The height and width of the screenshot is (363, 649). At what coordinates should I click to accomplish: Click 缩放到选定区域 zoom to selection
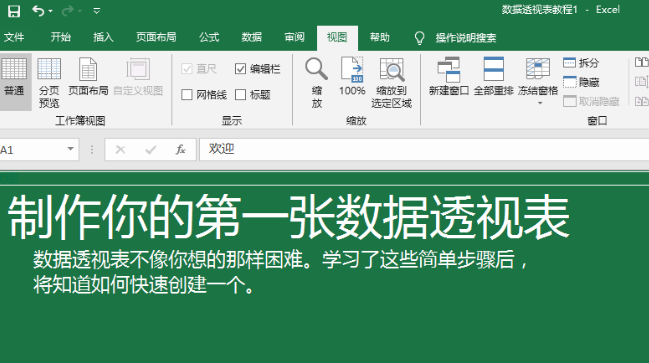tap(392, 82)
